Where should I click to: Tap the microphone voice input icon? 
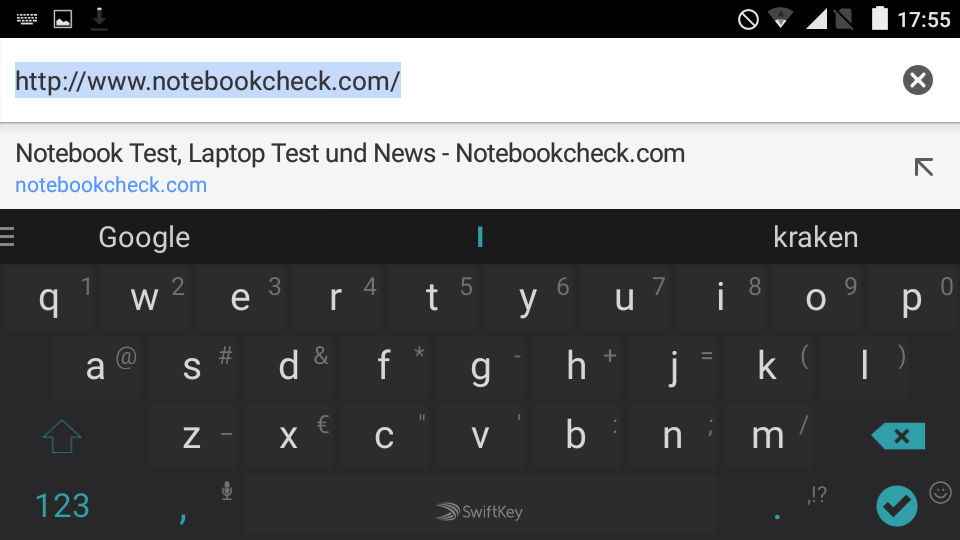227,490
